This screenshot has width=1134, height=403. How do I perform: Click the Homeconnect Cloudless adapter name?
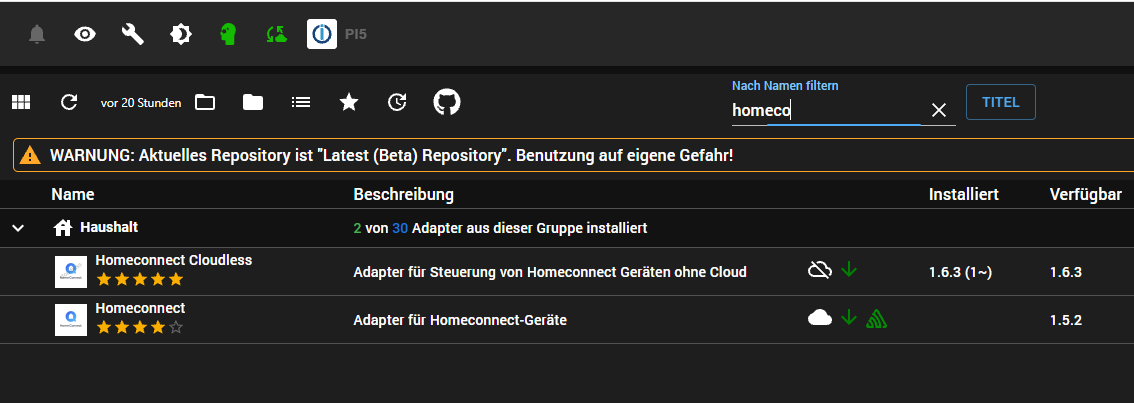(x=173, y=260)
